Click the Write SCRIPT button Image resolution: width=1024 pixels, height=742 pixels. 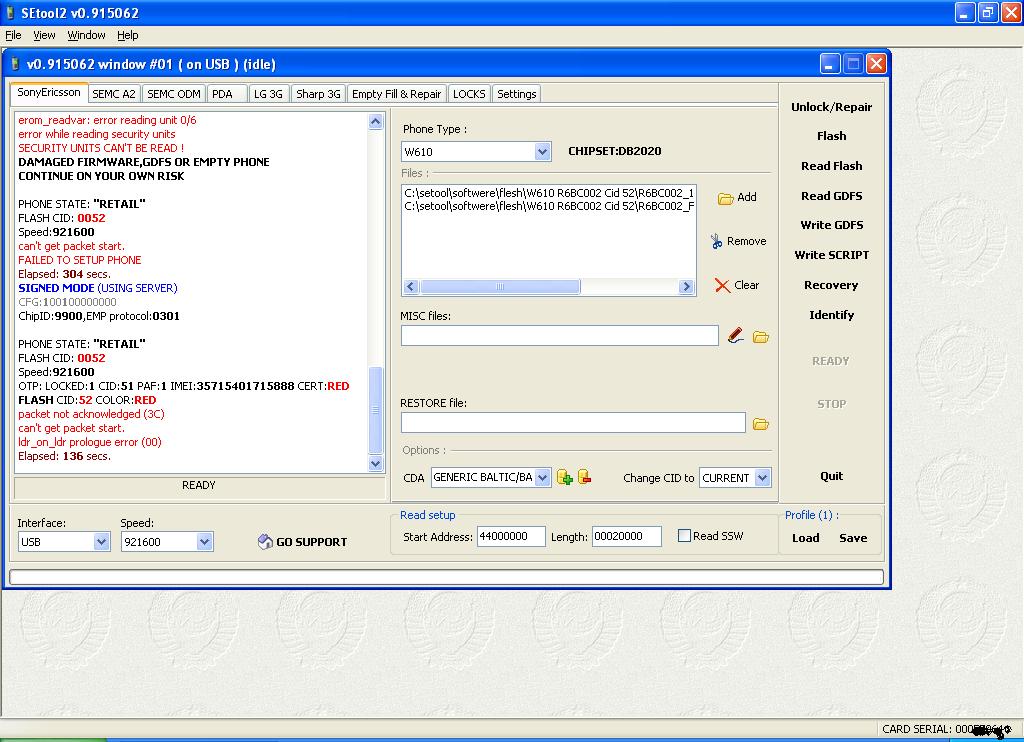pyautogui.click(x=831, y=255)
